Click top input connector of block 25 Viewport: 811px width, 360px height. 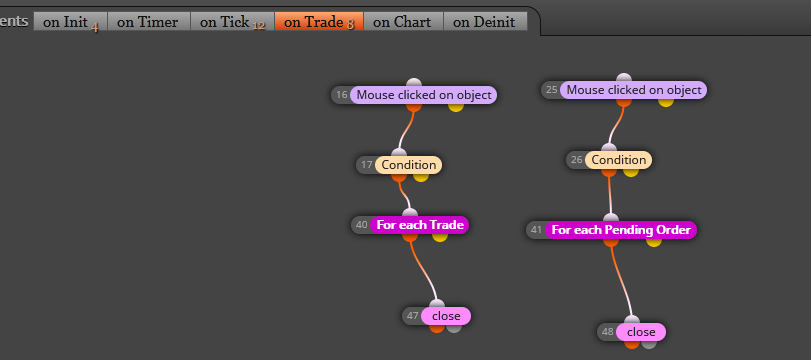(x=624, y=78)
